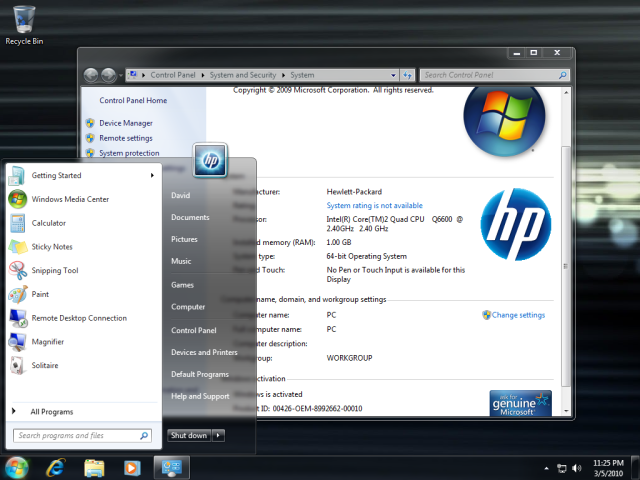Show hidden tray icons arrow
Screen dimensions: 640x480
pos(546,468)
